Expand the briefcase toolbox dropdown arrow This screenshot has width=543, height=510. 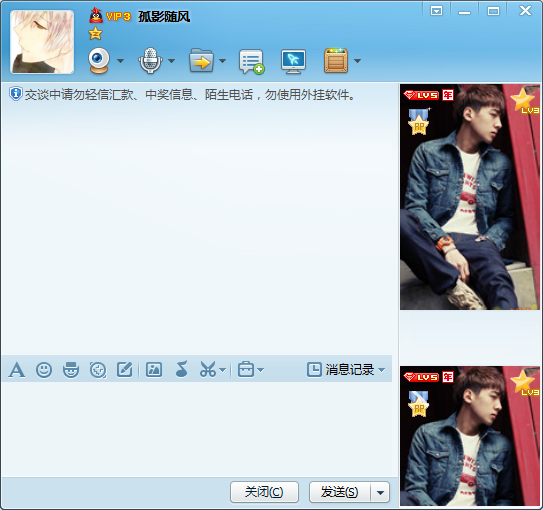pyautogui.click(x=261, y=370)
